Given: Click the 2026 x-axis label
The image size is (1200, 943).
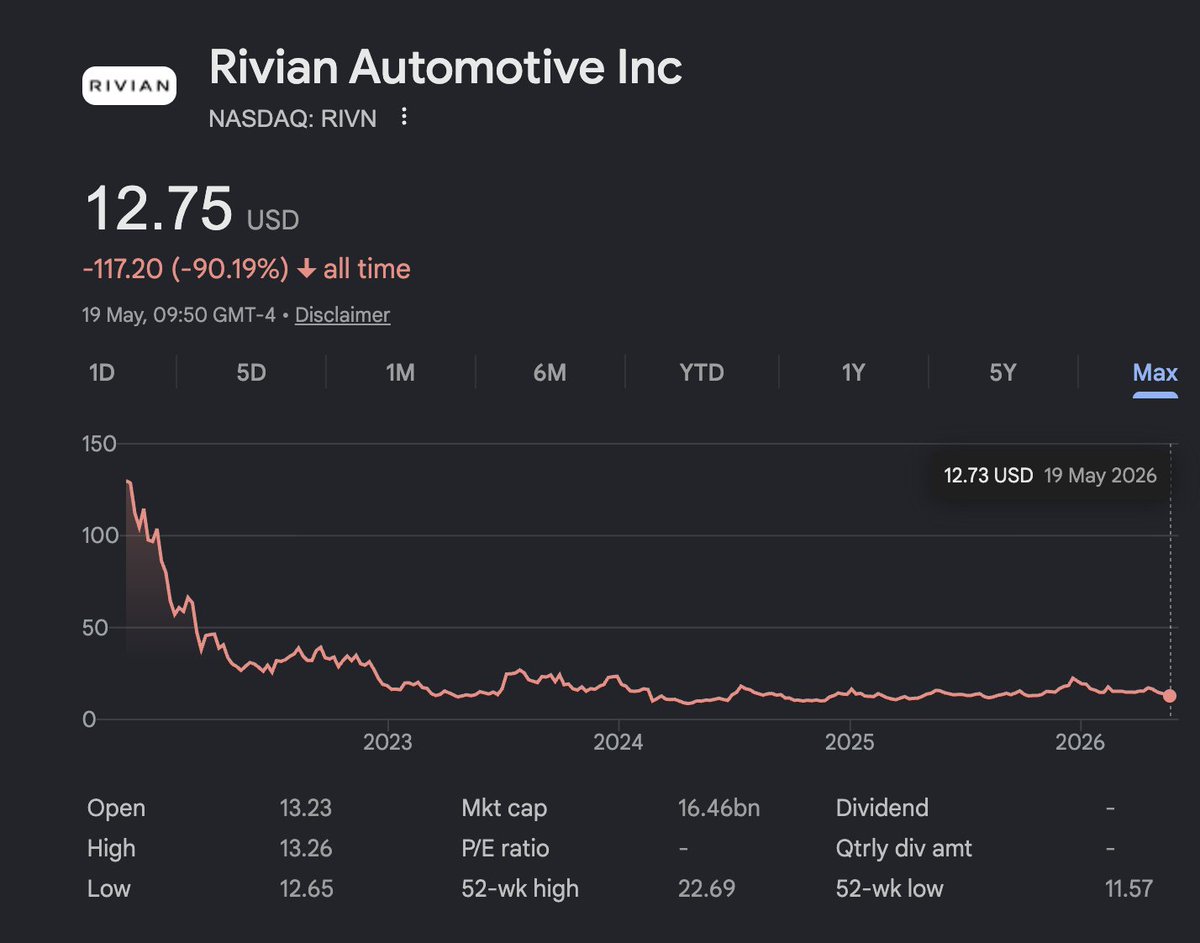Looking at the screenshot, I should [x=1080, y=743].
